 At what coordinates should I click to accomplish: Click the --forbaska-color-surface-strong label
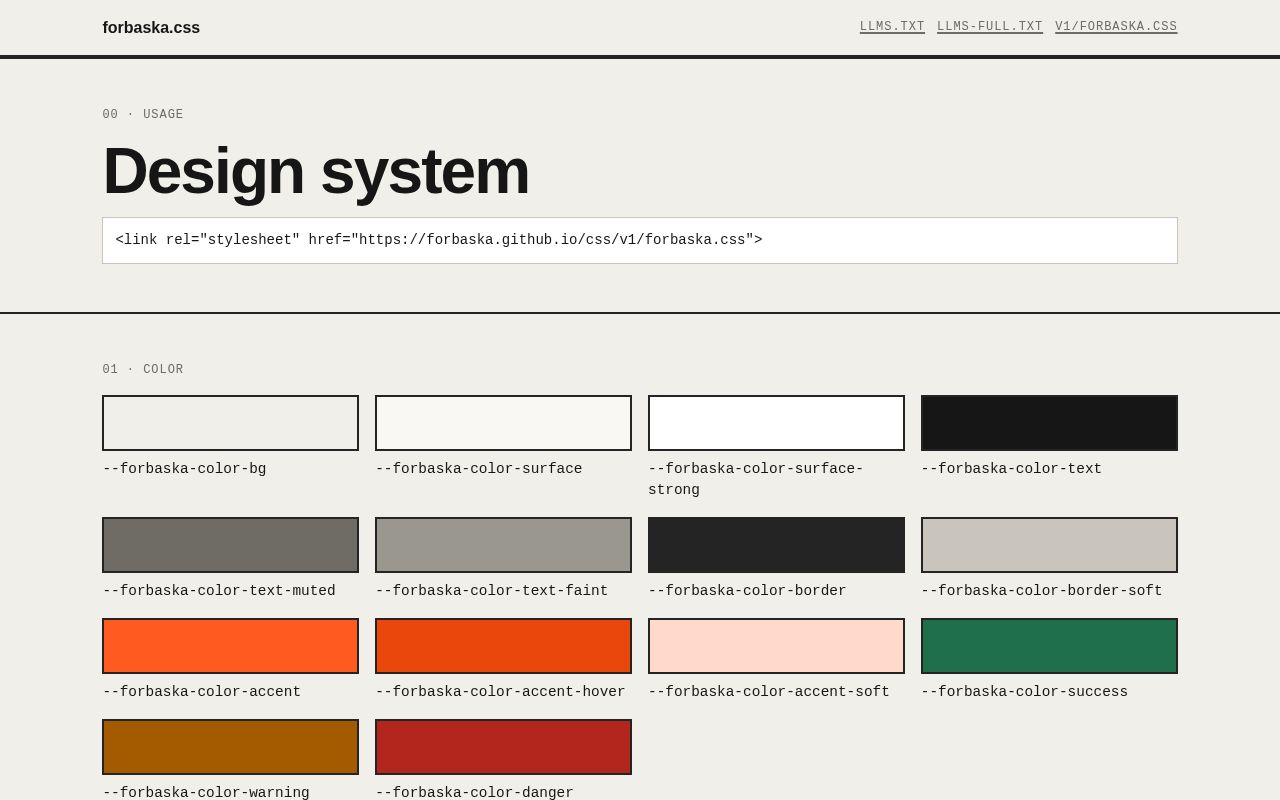756,479
